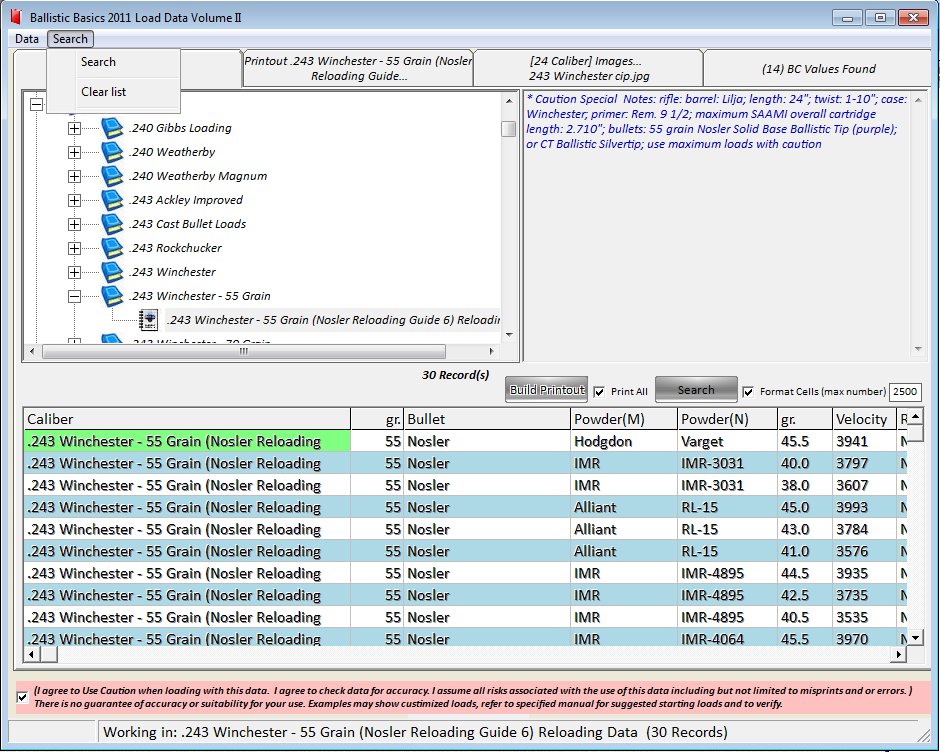
Task: Toggle the Format Cells checkbox
Action: (748, 392)
